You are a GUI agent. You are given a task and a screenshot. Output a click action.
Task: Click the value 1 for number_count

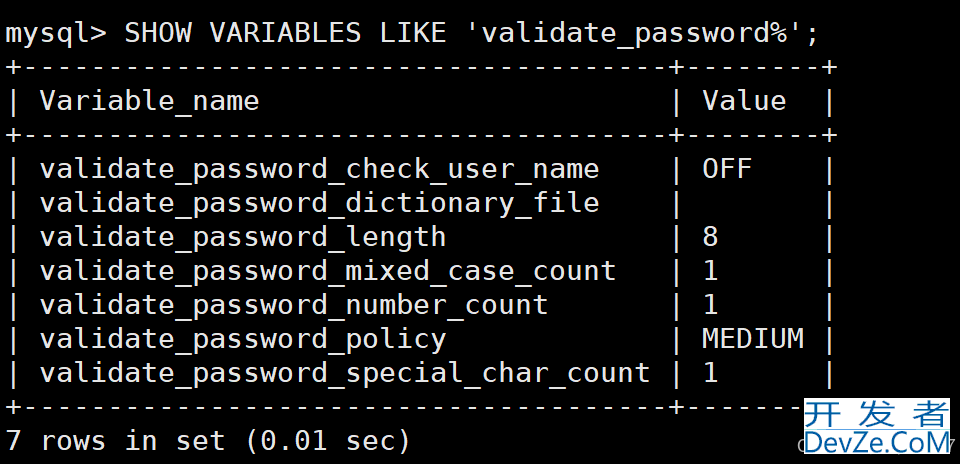(710, 305)
